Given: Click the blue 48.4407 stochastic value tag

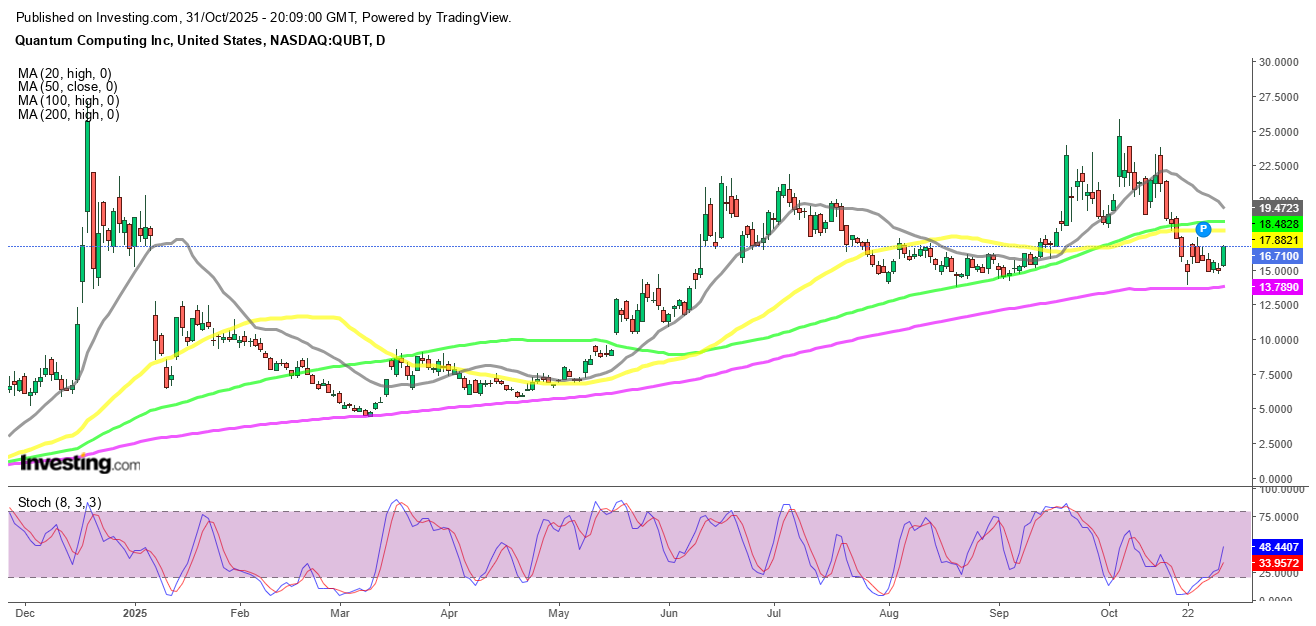Looking at the screenshot, I should [1280, 548].
